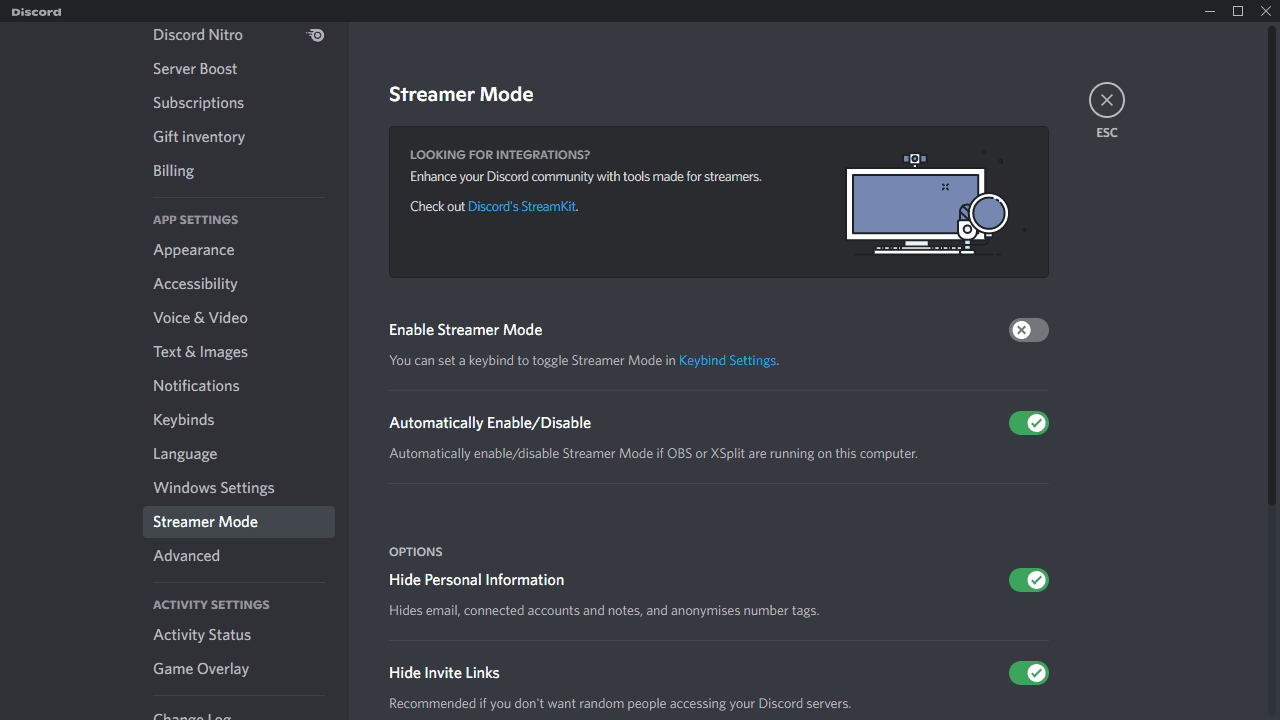Click the LOOKING FOR INTEGRATIONS? heading
Image resolution: width=1280 pixels, height=720 pixels.
[x=500, y=155]
